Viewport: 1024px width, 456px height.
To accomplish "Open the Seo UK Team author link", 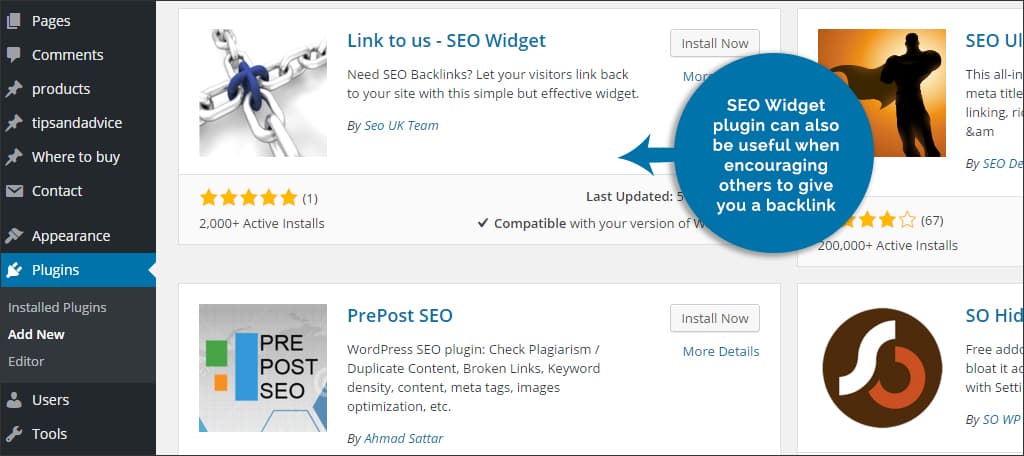I will click(x=399, y=125).
